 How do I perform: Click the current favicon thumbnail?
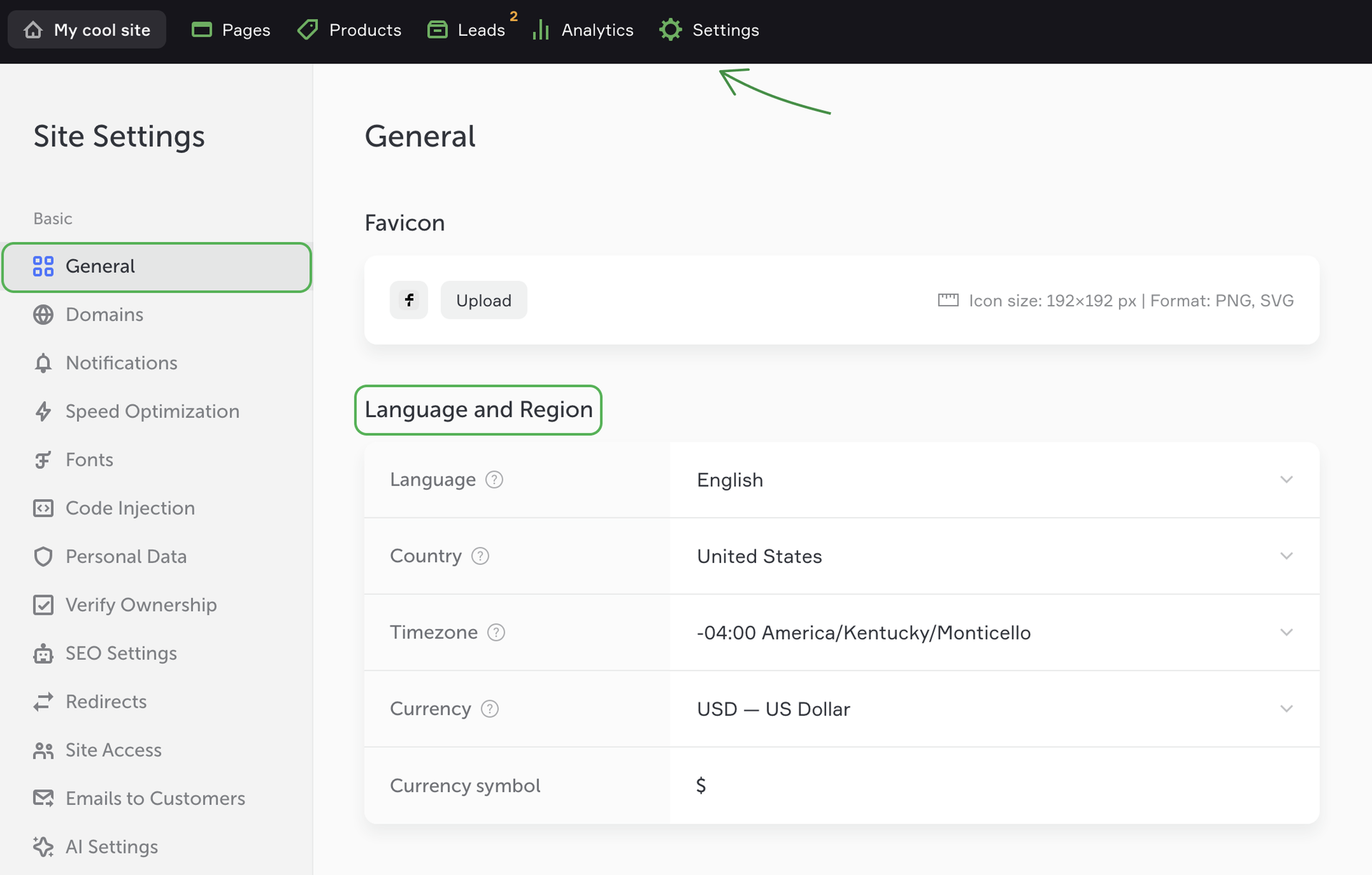(x=409, y=300)
